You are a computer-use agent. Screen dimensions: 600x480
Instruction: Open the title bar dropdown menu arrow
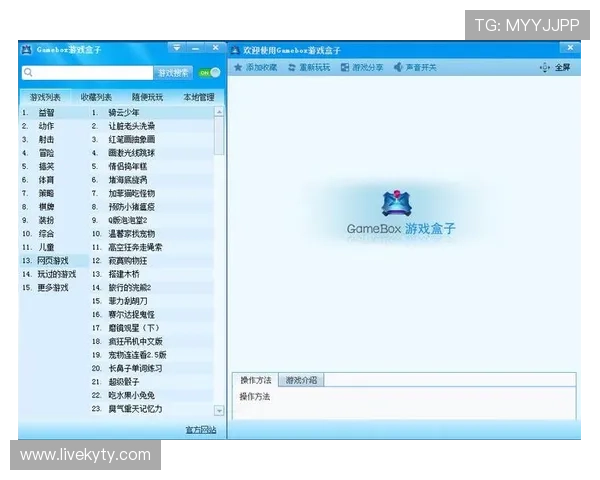click(x=177, y=48)
